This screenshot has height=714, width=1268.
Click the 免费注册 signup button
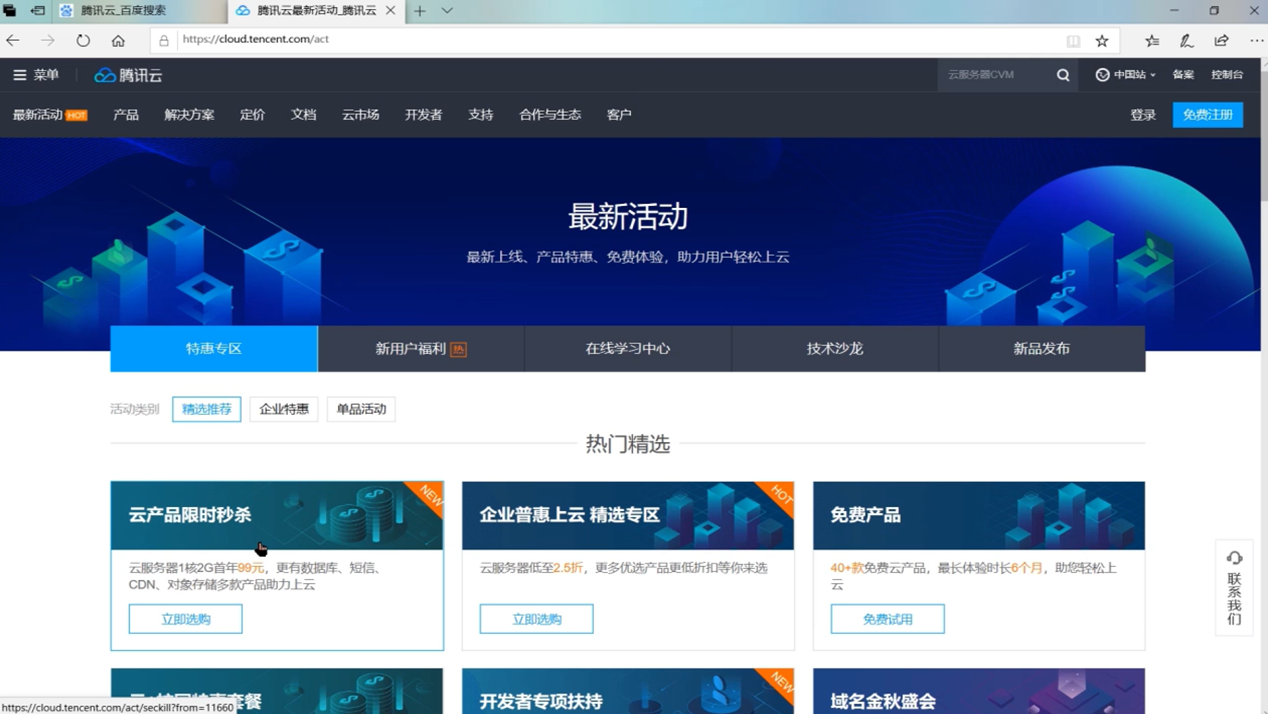pyautogui.click(x=1207, y=114)
